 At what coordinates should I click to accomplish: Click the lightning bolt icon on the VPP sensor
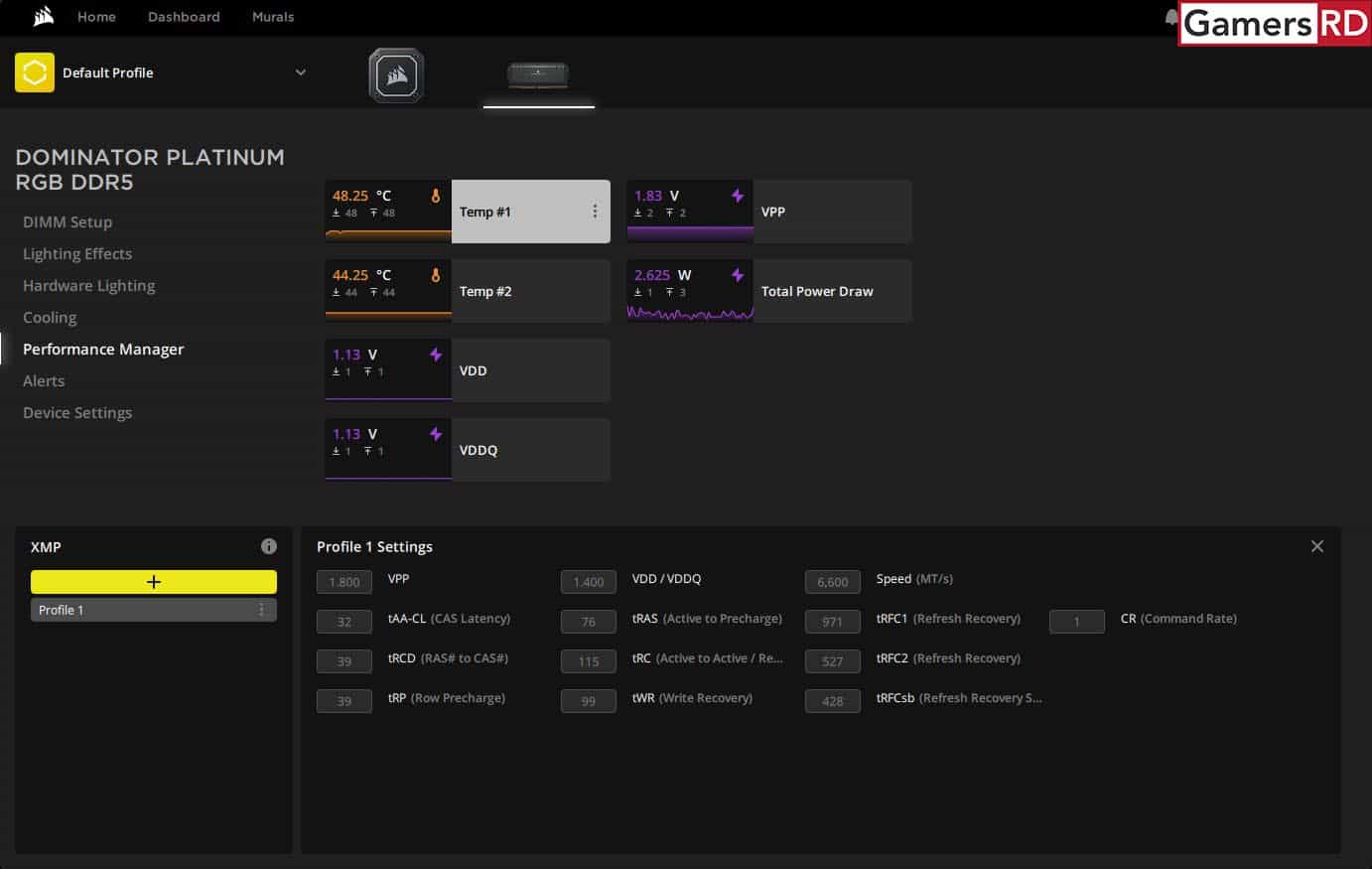coord(738,196)
